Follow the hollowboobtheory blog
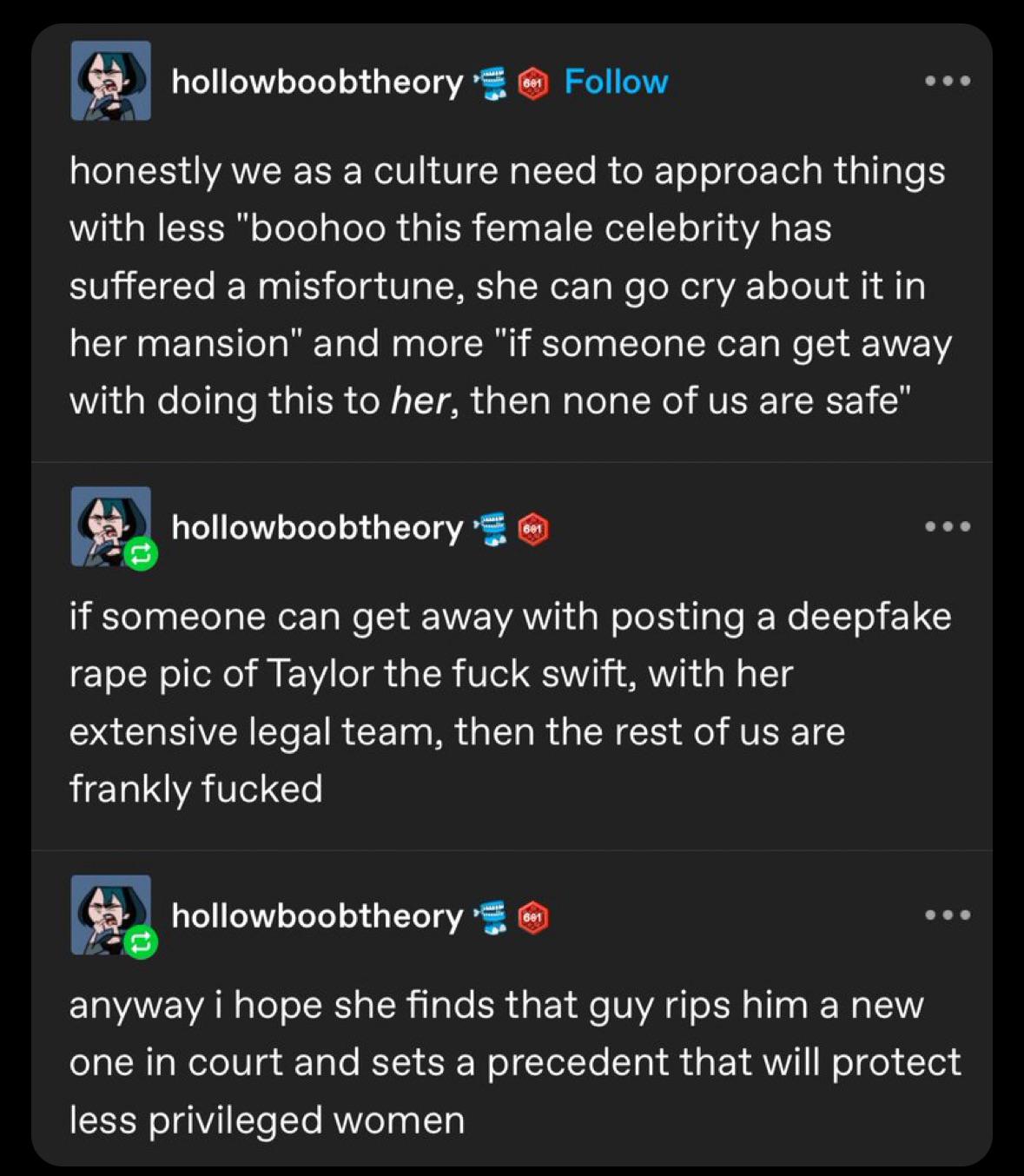This screenshot has width=1024, height=1176. 616,82
